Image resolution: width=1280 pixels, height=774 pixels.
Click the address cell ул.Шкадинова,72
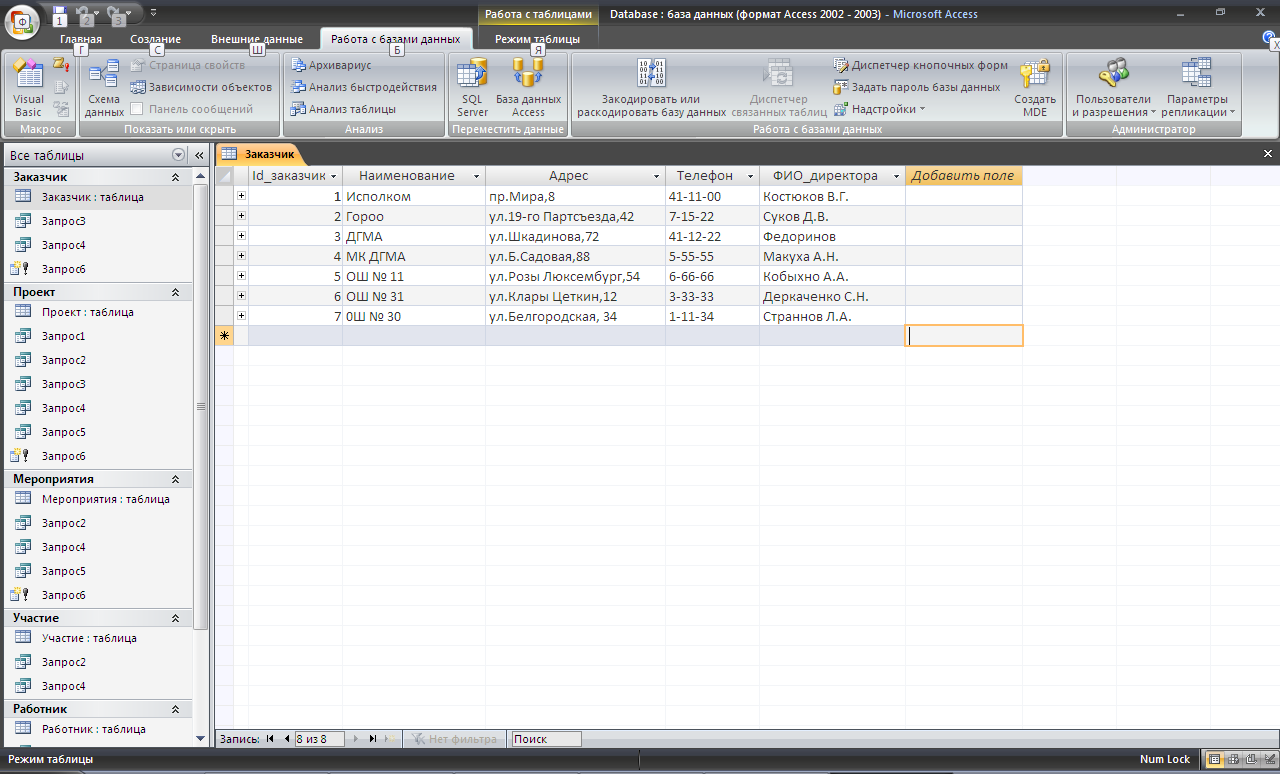[x=575, y=236]
